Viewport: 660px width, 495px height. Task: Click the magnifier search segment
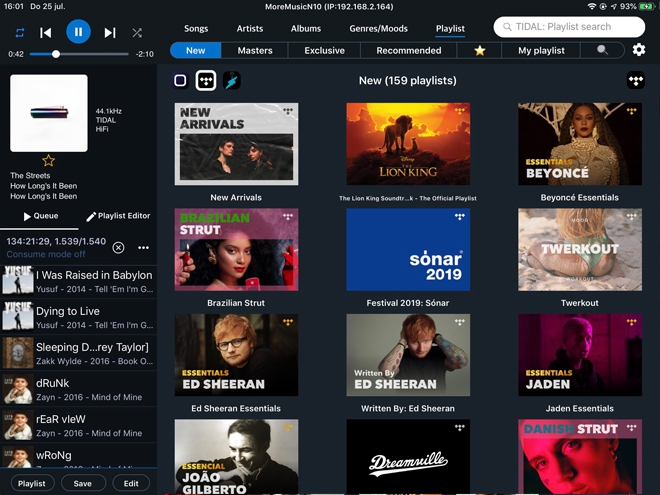pyautogui.click(x=602, y=51)
